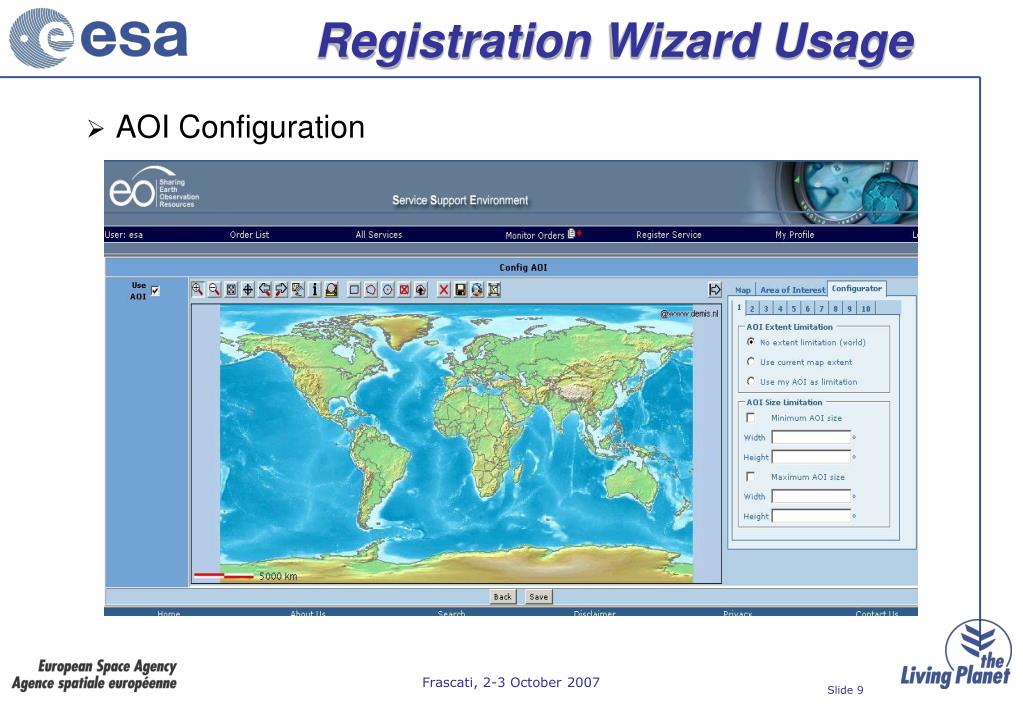Viewport: 1023px width, 708px height.
Task: Click the map overview icon beside info tool
Action: pyautogui.click(x=331, y=289)
